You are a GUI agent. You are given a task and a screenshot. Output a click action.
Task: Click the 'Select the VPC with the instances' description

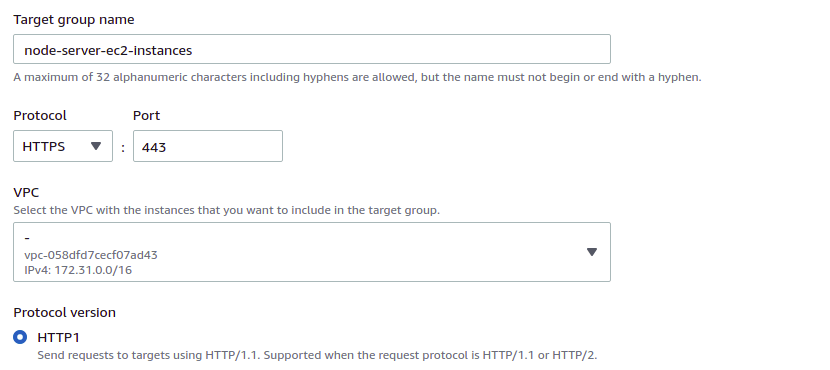point(227,210)
